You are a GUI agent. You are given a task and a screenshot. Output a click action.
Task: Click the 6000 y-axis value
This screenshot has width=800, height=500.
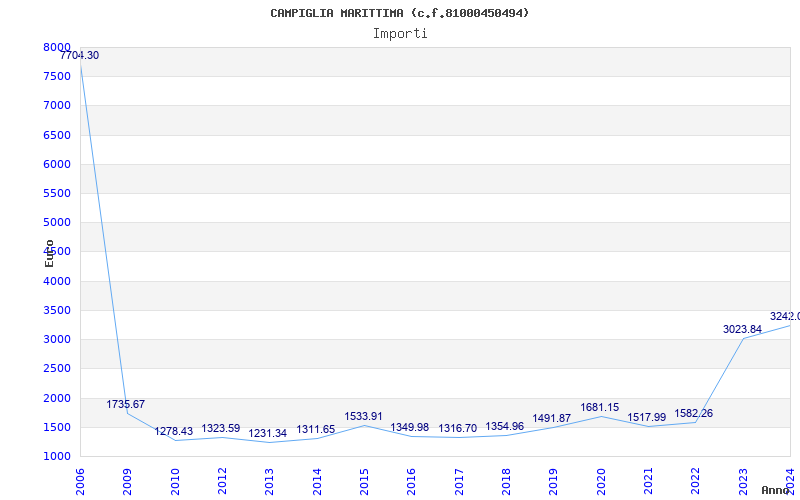tap(57, 164)
